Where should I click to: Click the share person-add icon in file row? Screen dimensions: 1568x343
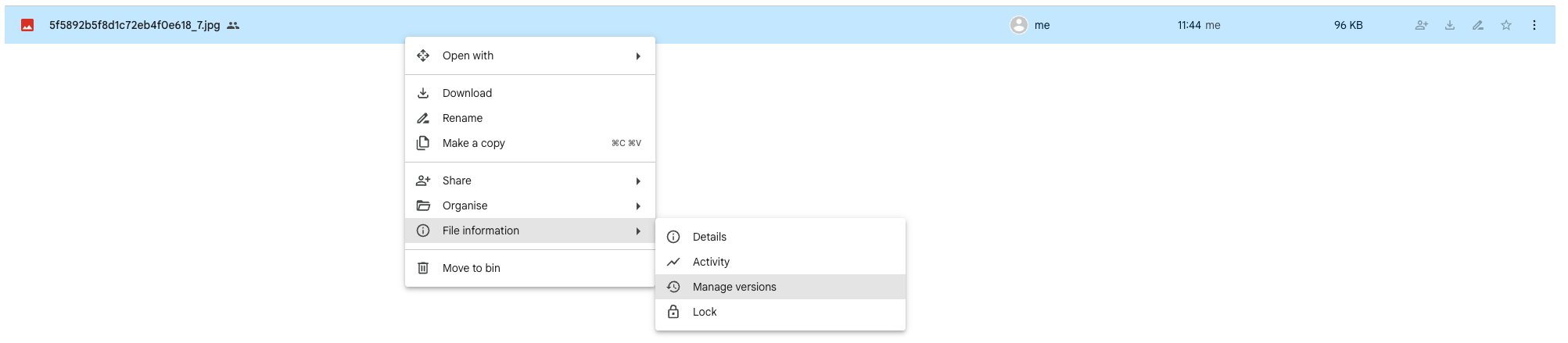(x=1422, y=25)
